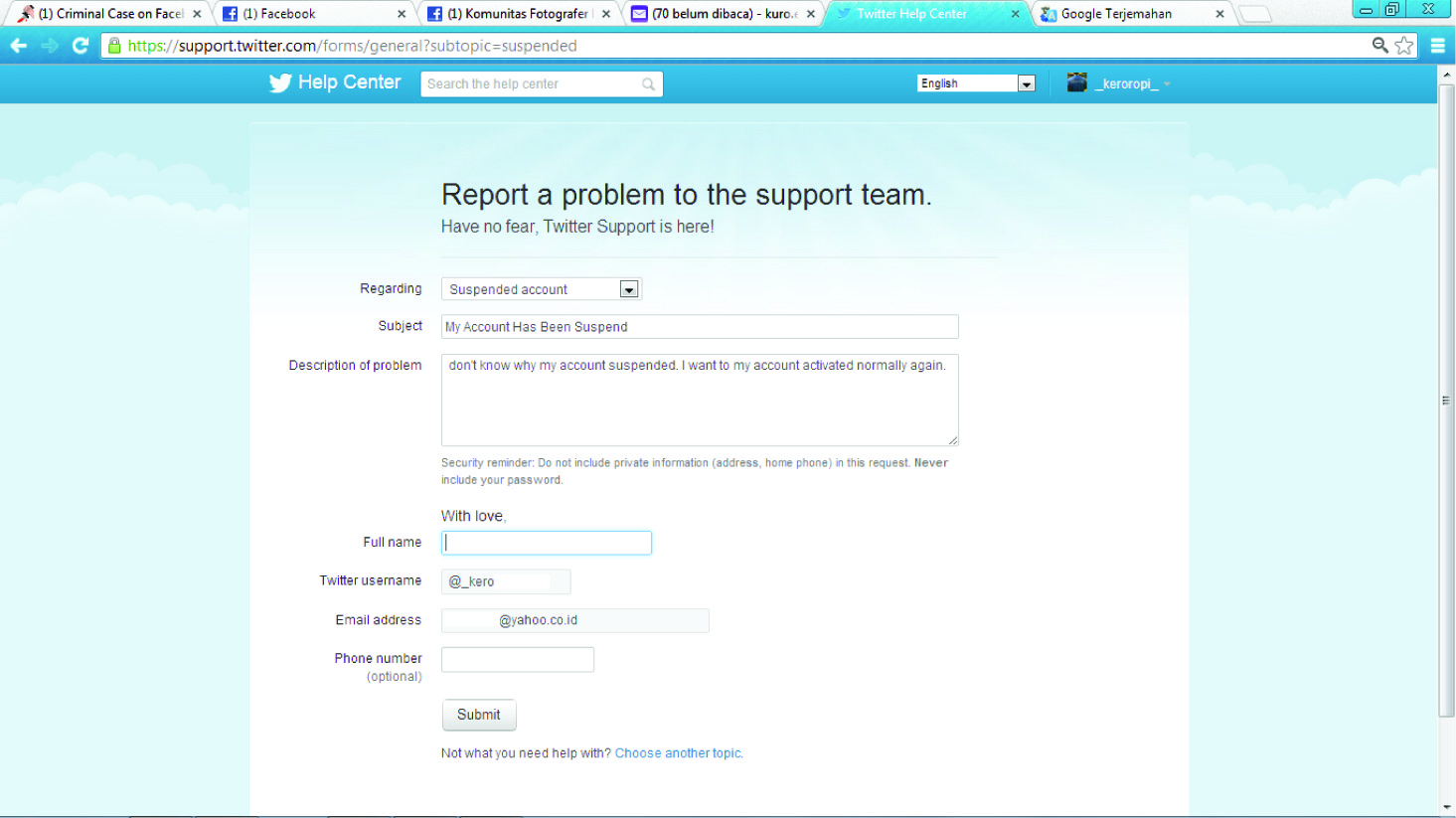Click the Criminal Case tab favicon

click(26, 14)
